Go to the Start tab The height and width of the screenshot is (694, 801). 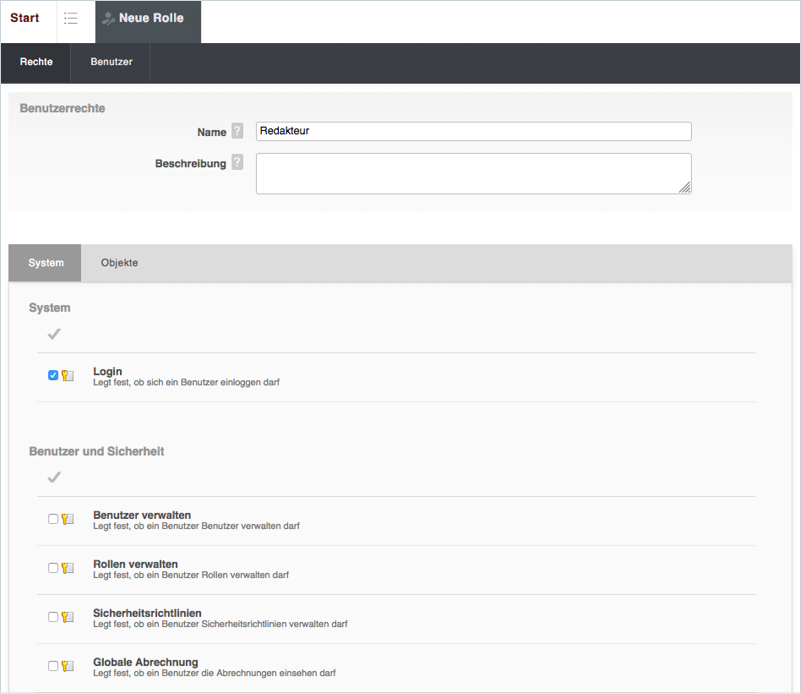click(x=25, y=19)
